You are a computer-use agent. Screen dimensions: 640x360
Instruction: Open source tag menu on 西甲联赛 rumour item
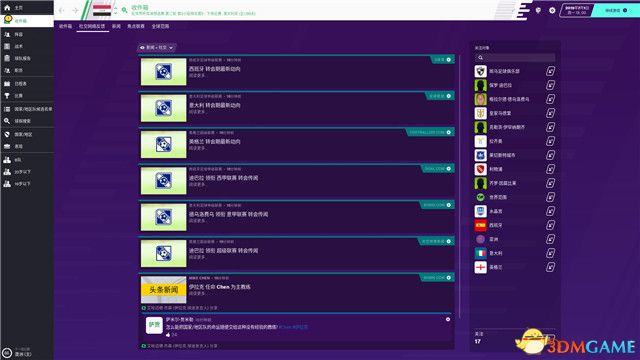tap(437, 169)
